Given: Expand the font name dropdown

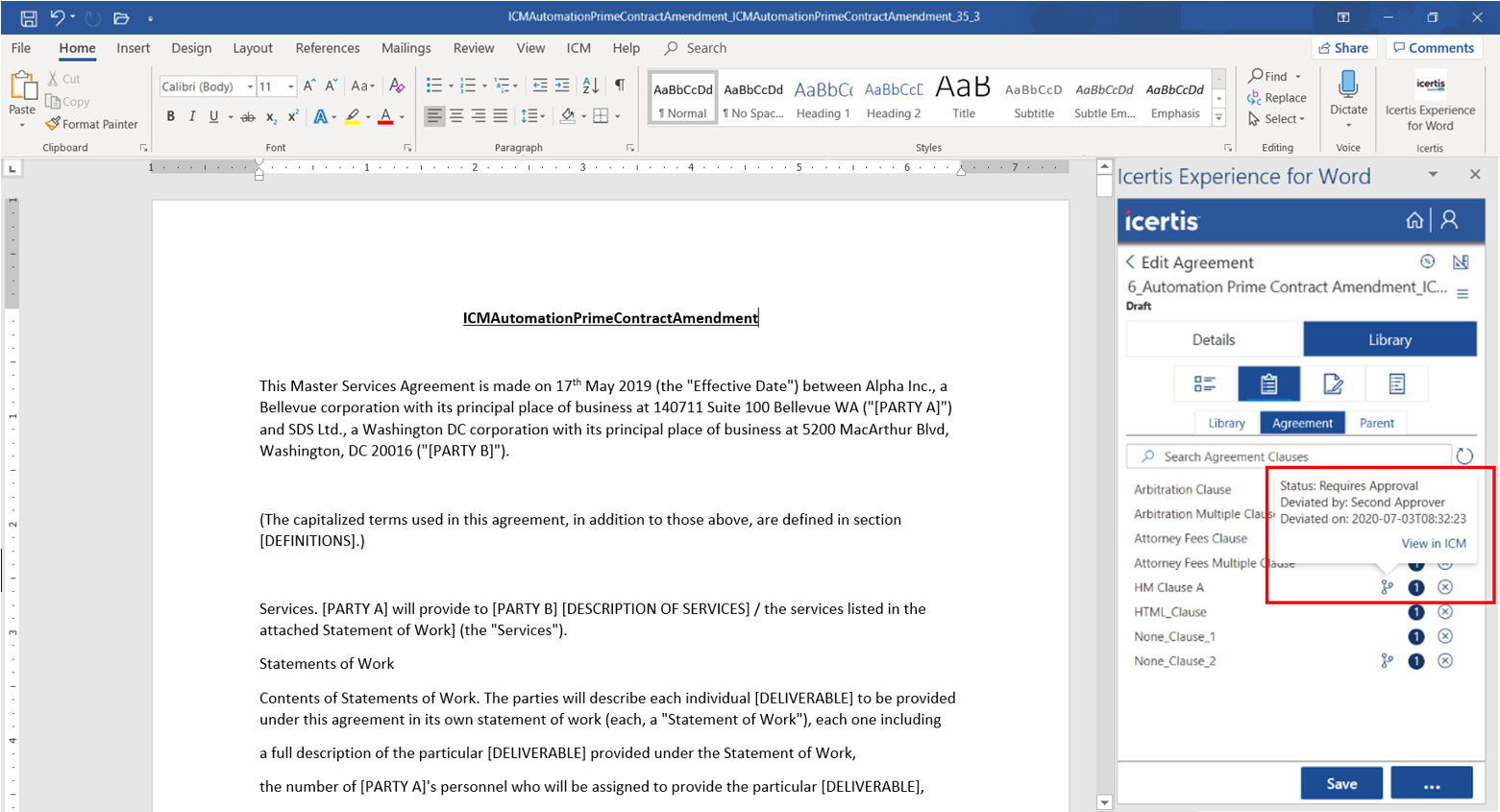Looking at the screenshot, I should pyautogui.click(x=250, y=86).
